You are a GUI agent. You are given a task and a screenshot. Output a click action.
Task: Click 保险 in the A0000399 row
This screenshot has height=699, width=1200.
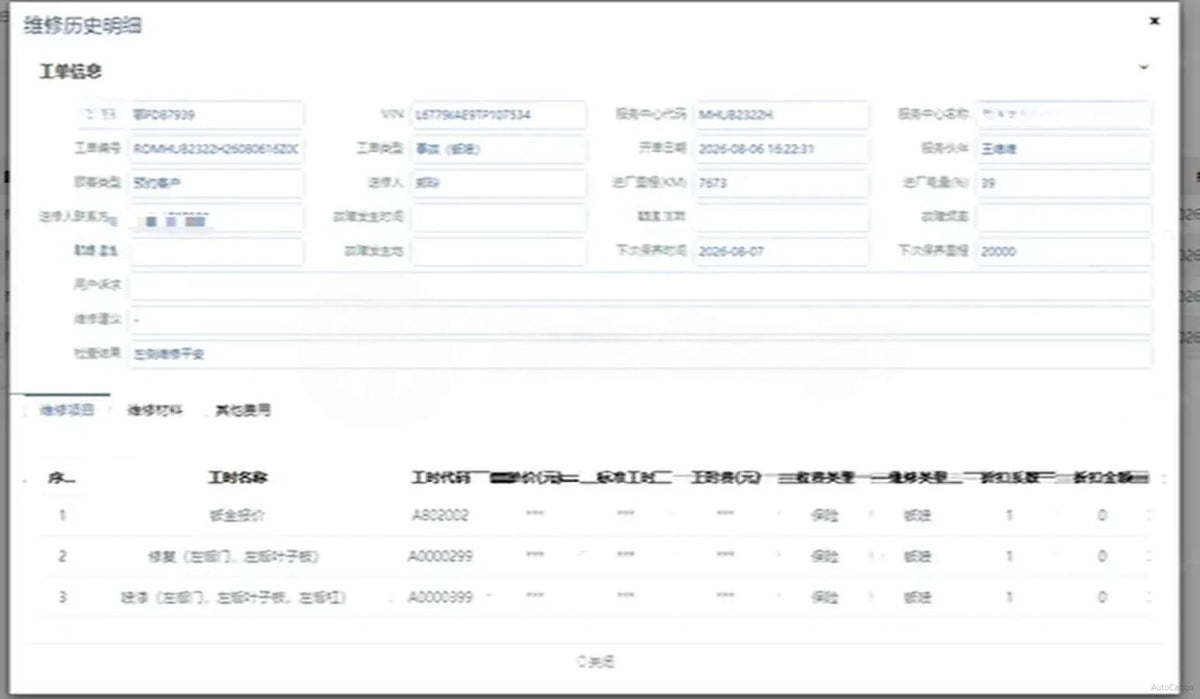point(825,597)
